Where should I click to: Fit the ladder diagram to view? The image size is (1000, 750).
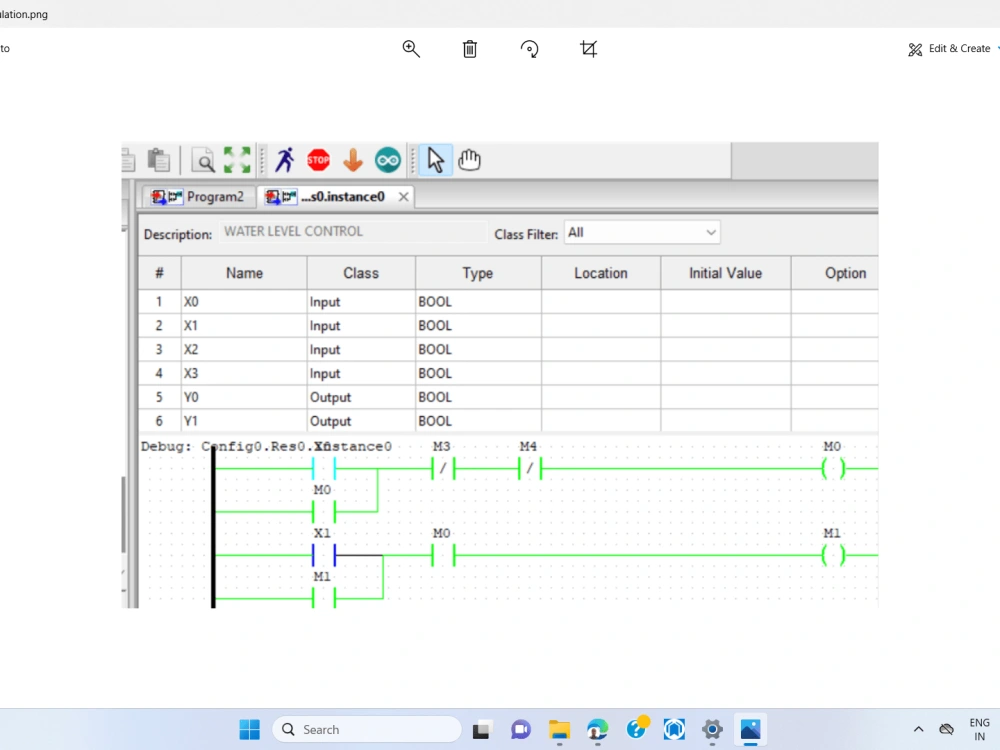tap(237, 159)
